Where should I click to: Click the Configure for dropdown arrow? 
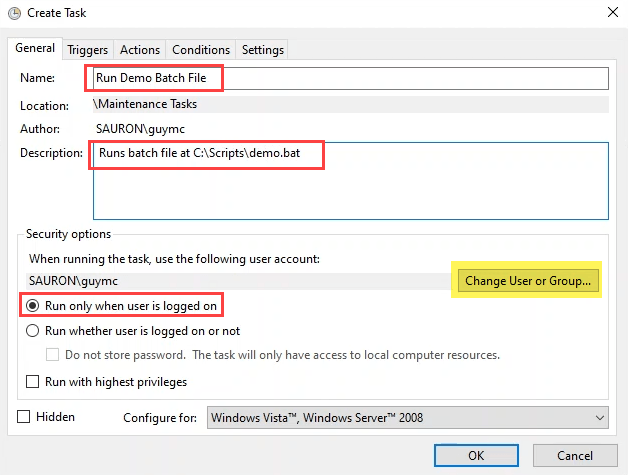point(599,417)
